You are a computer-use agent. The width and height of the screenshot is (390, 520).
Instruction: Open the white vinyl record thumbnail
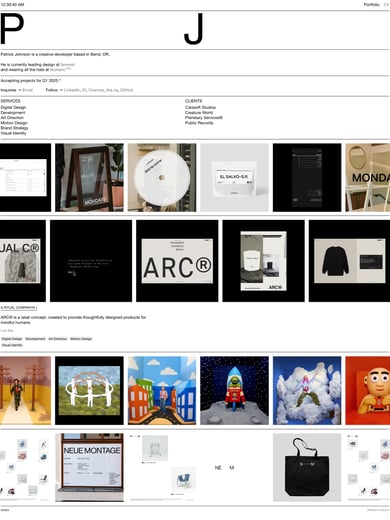tap(162, 178)
